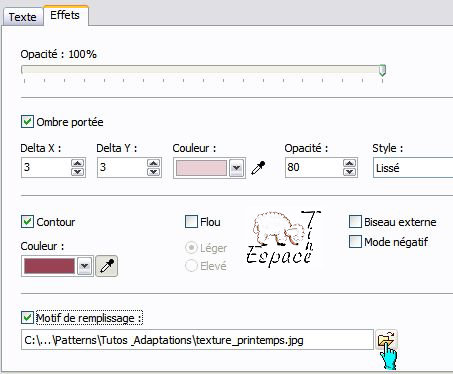Open the contour Couleur dropdown

tap(85, 266)
